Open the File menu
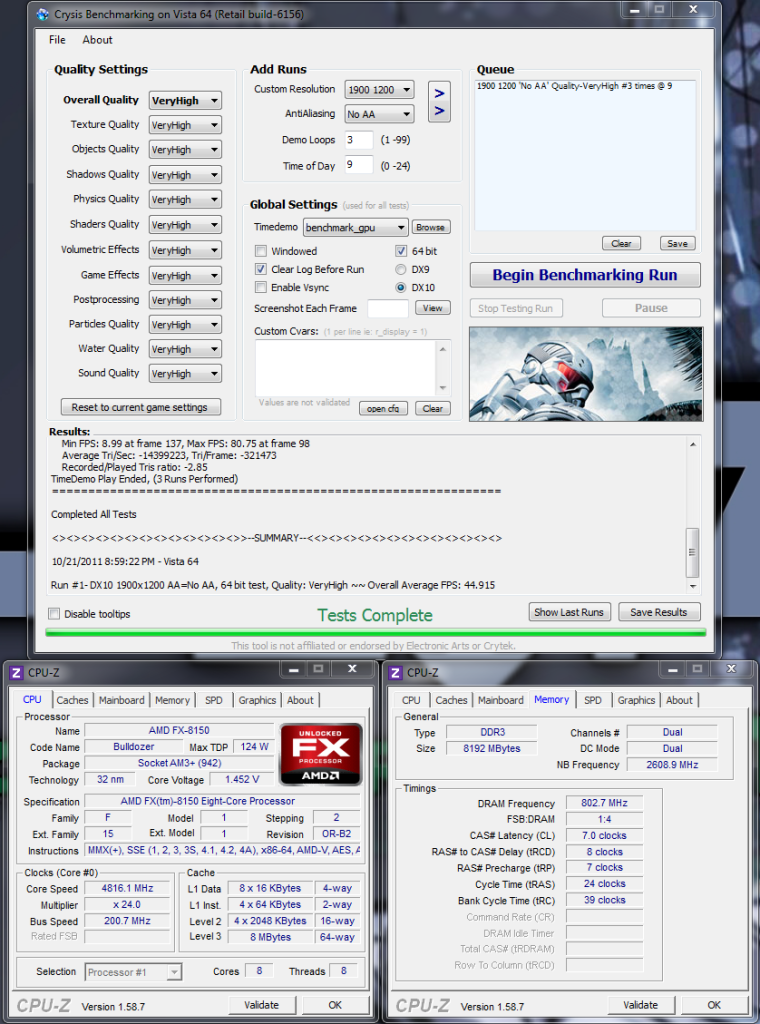Image resolution: width=760 pixels, height=1024 pixels. tap(57, 40)
